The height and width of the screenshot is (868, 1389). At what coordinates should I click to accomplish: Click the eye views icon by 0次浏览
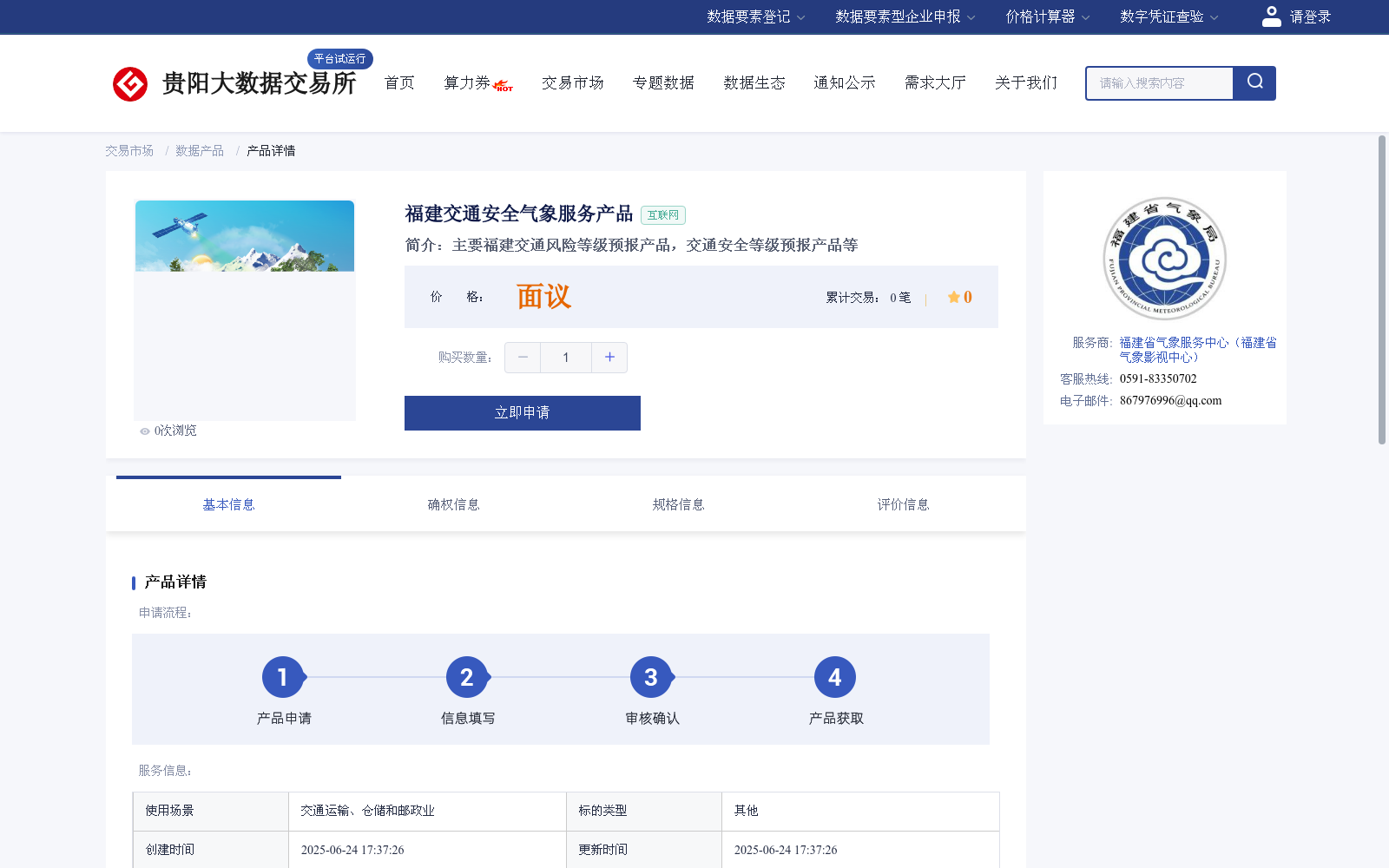pos(145,431)
